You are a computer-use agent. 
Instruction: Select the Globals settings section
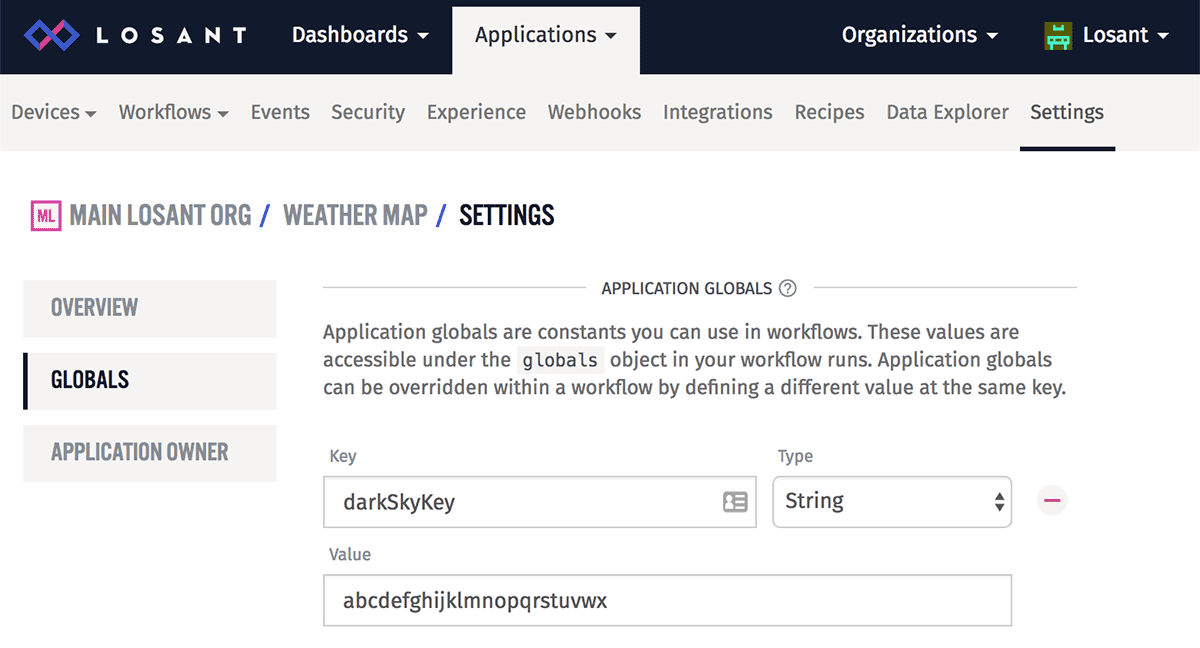(x=150, y=380)
